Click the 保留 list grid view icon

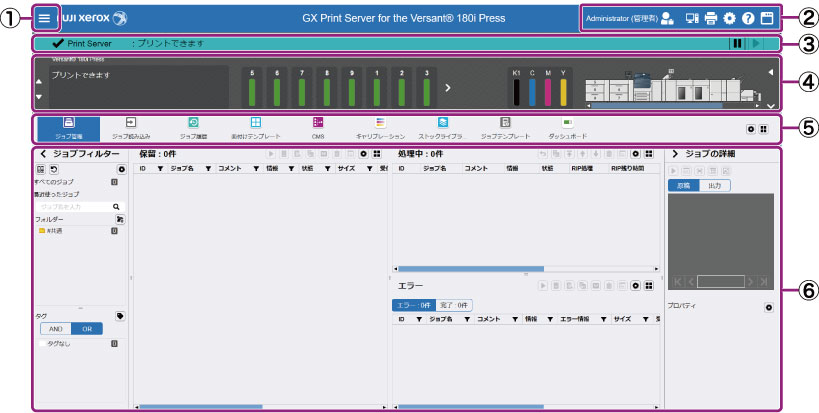(x=377, y=154)
